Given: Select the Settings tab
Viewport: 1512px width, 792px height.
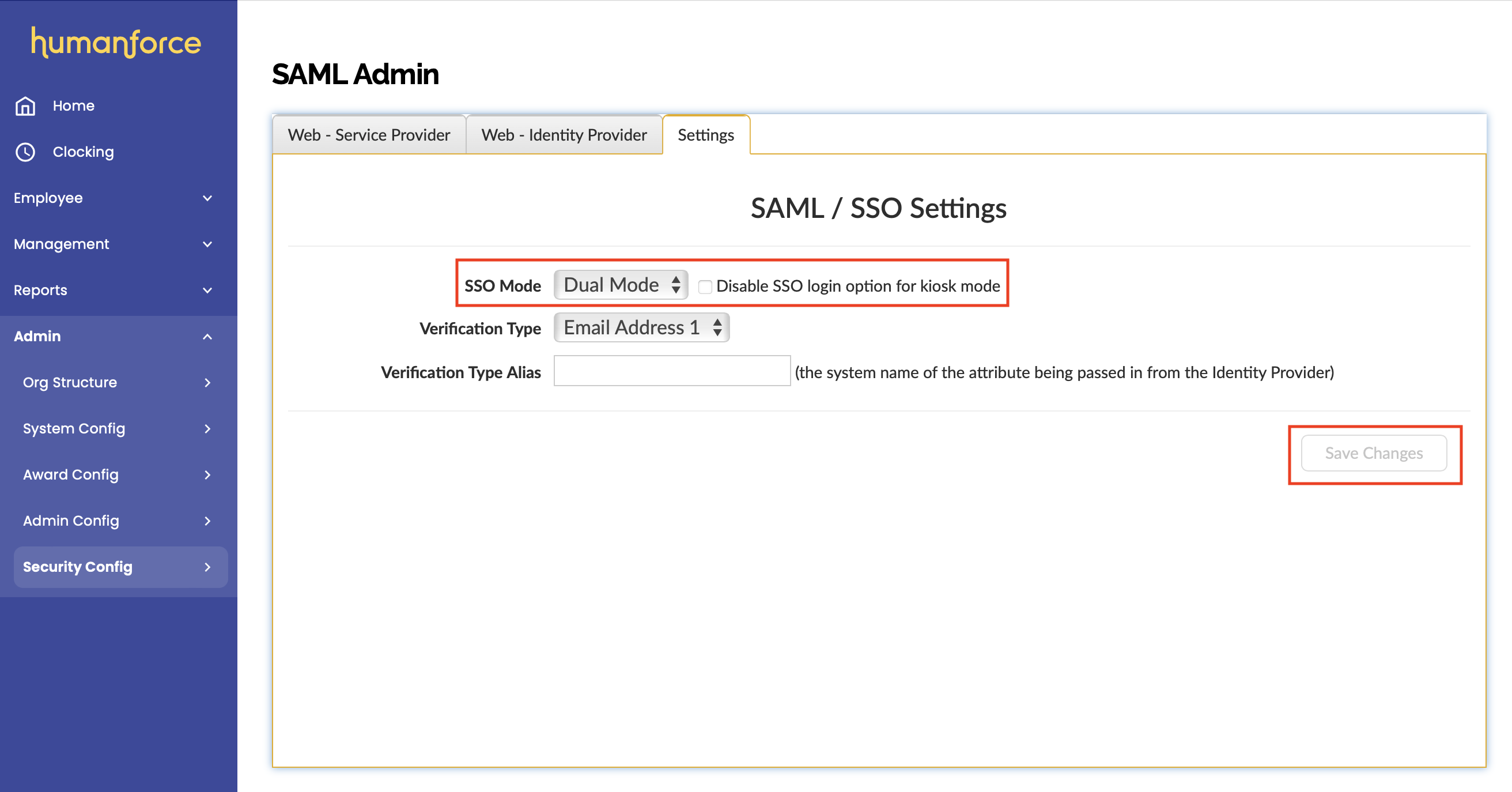Looking at the screenshot, I should coord(705,134).
